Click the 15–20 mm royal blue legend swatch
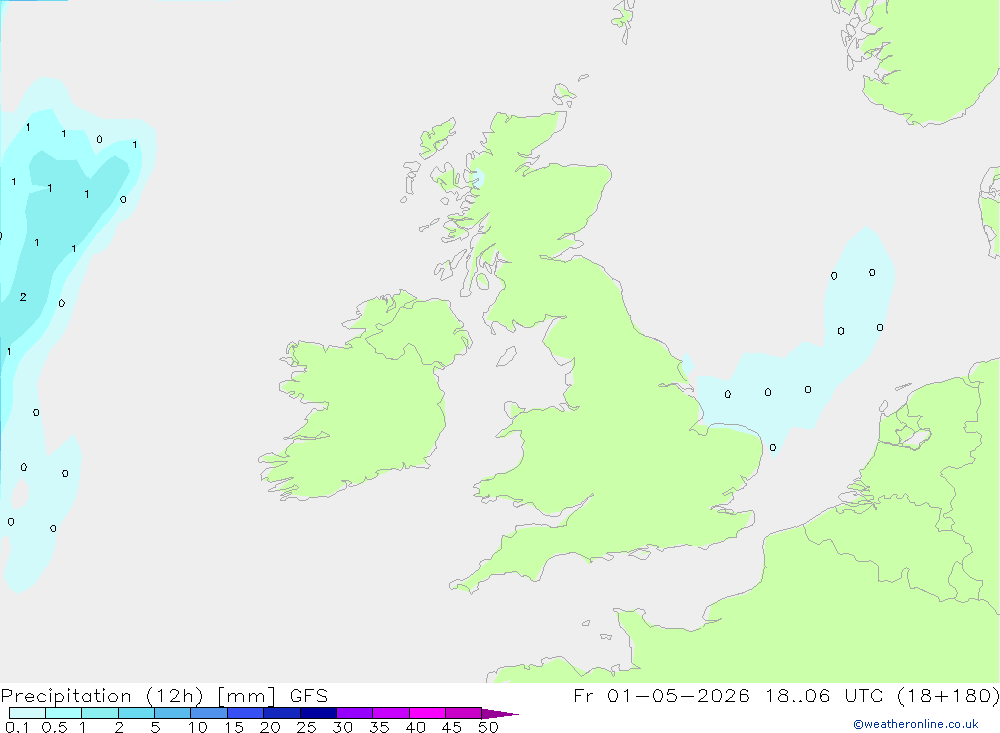 245,713
